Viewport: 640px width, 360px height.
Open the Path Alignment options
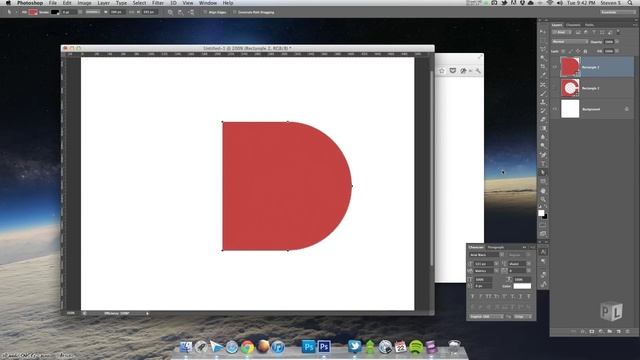point(180,12)
